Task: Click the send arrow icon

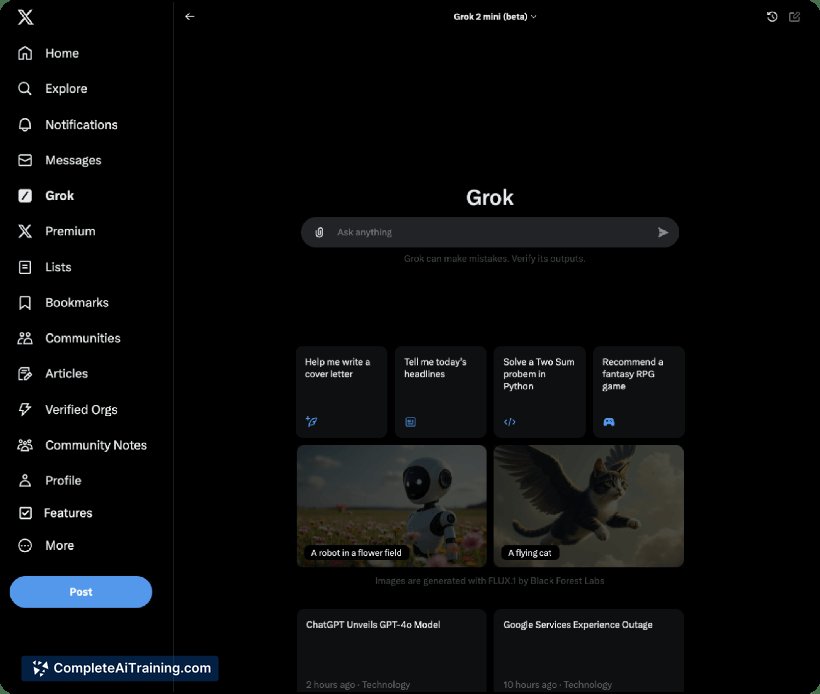Action: (663, 232)
